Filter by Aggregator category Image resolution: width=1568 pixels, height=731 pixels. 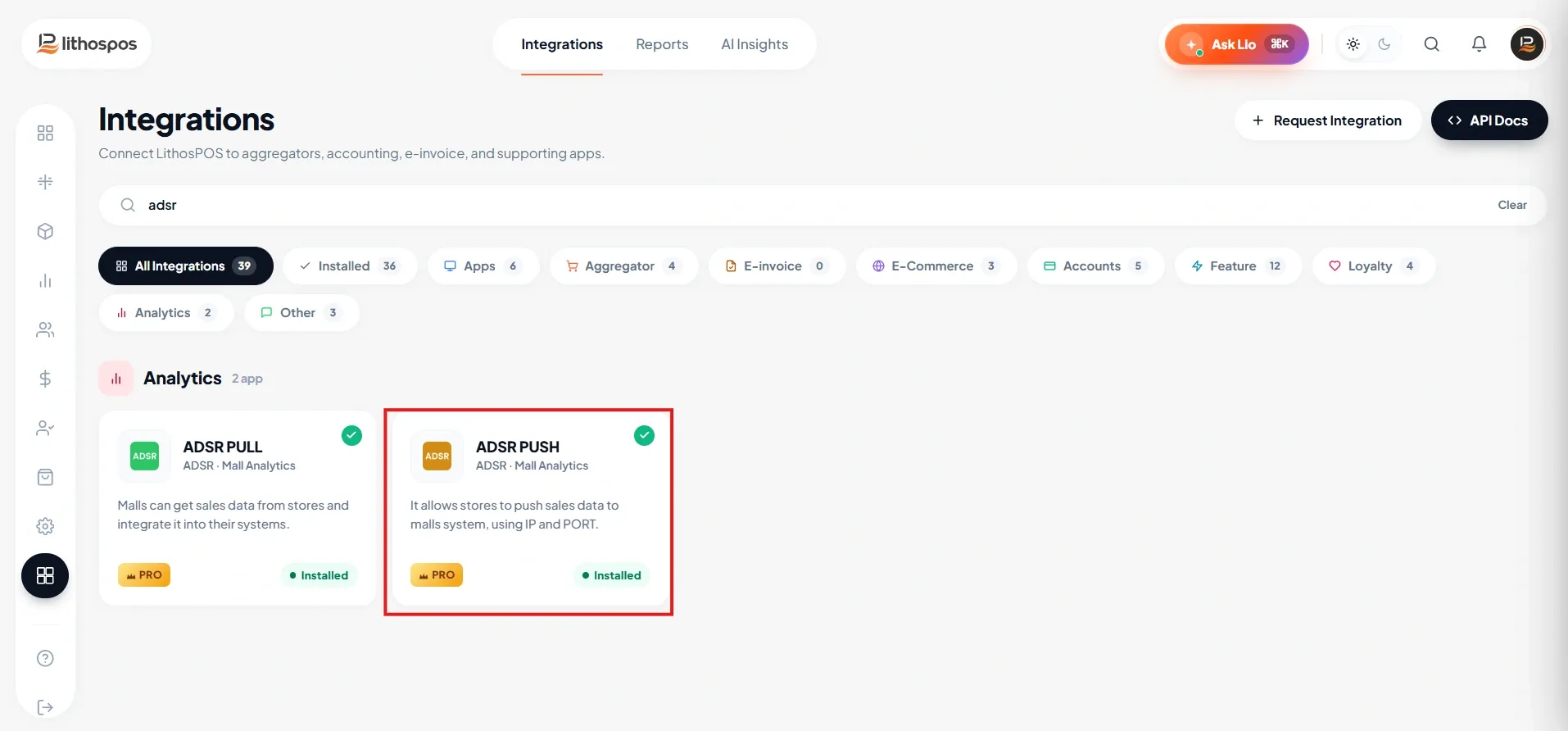[623, 266]
